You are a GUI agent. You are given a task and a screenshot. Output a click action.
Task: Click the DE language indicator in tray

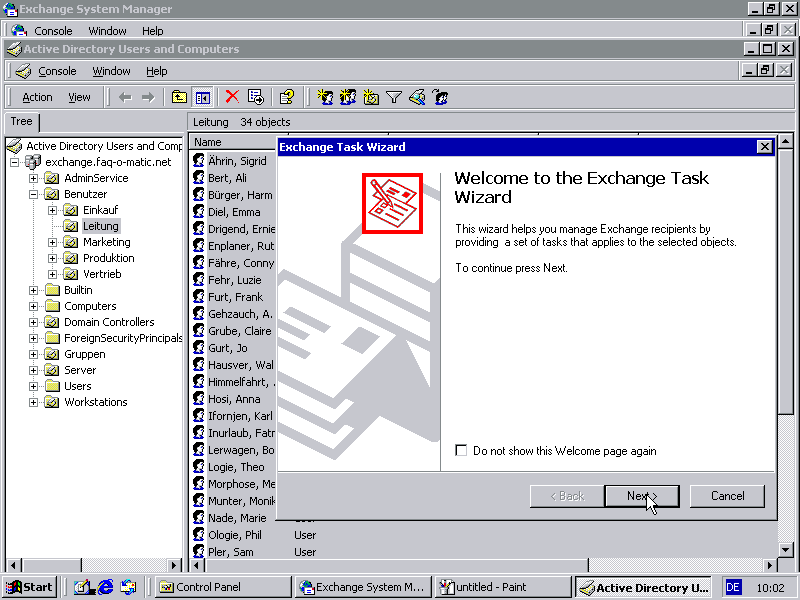point(733,587)
